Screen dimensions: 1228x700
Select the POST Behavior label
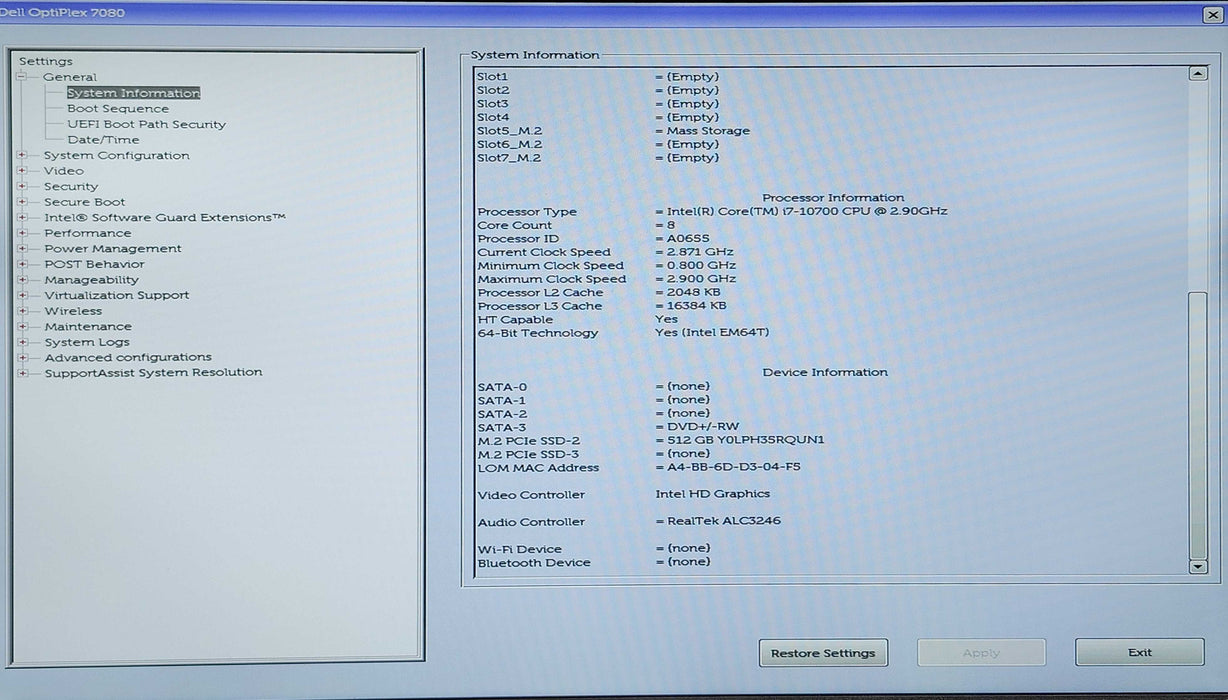tap(95, 264)
